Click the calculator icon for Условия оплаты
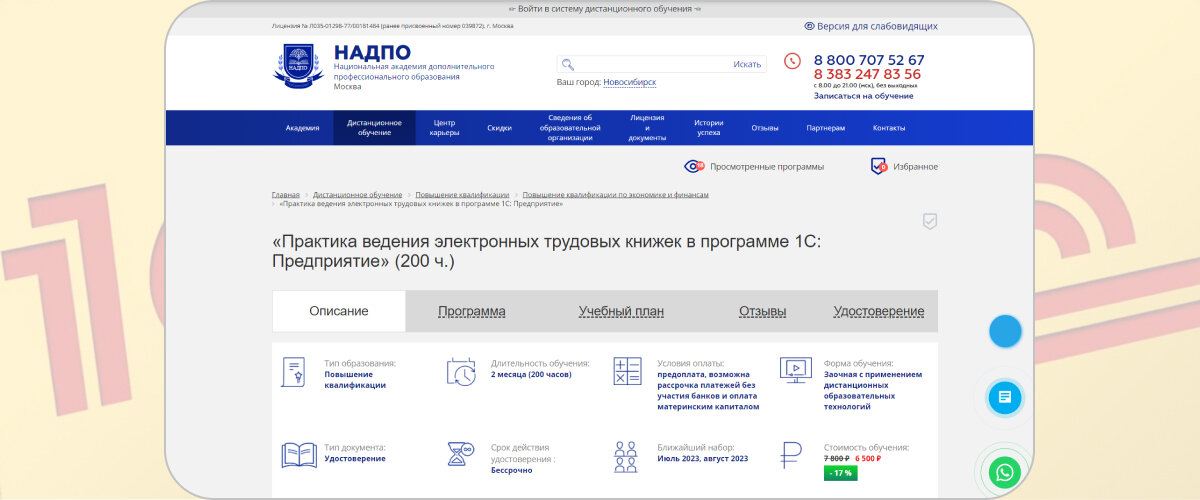The image size is (1200, 500). [x=627, y=372]
